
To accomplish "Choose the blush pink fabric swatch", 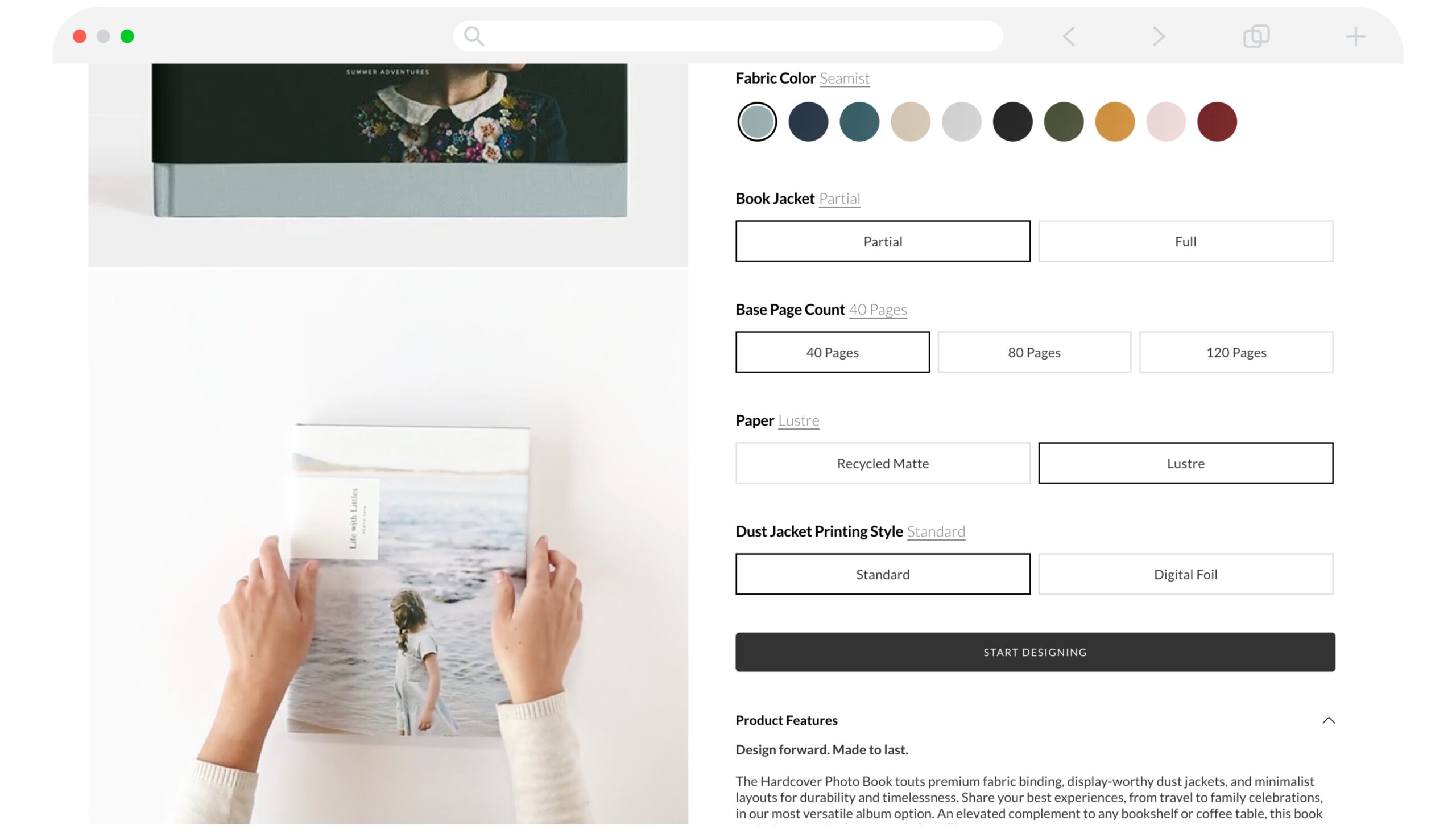I will pos(1165,122).
